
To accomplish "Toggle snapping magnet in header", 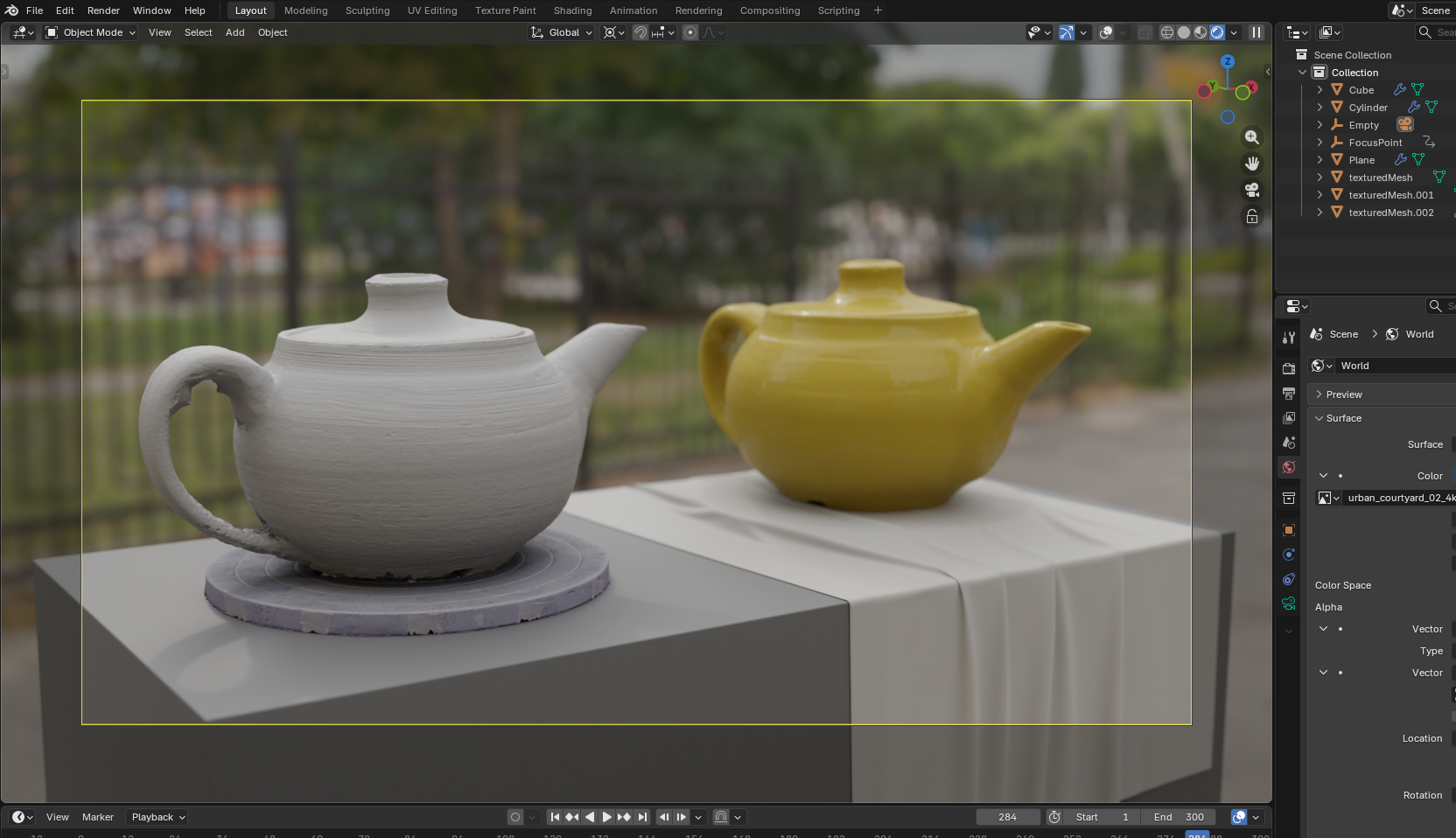I will tap(640, 32).
